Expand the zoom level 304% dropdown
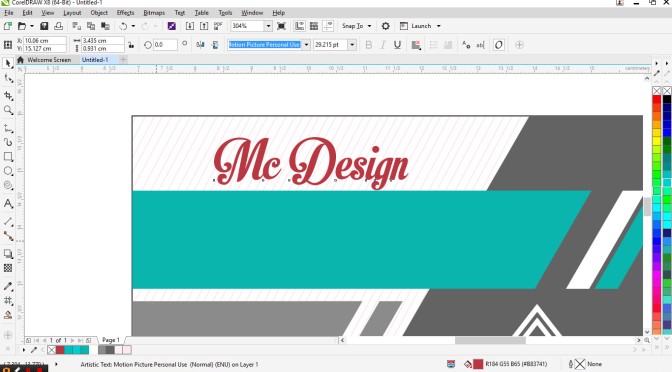This screenshot has width=672, height=372. 268,26
